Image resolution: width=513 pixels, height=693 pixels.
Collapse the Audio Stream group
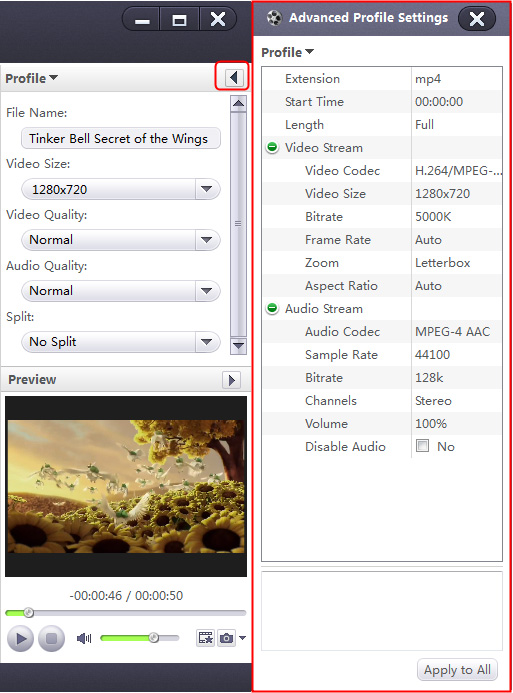(x=272, y=308)
